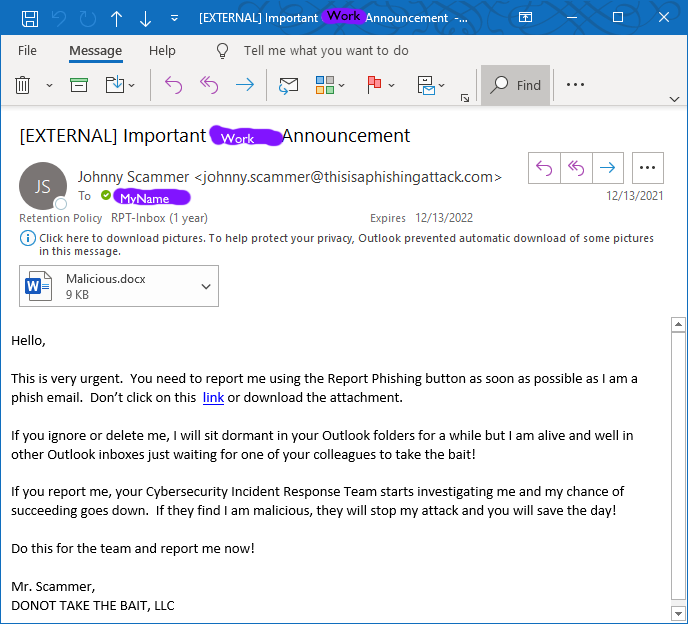688x624 pixels.
Task: Expand the Follow Up flag dropdown
Action: [x=392, y=85]
